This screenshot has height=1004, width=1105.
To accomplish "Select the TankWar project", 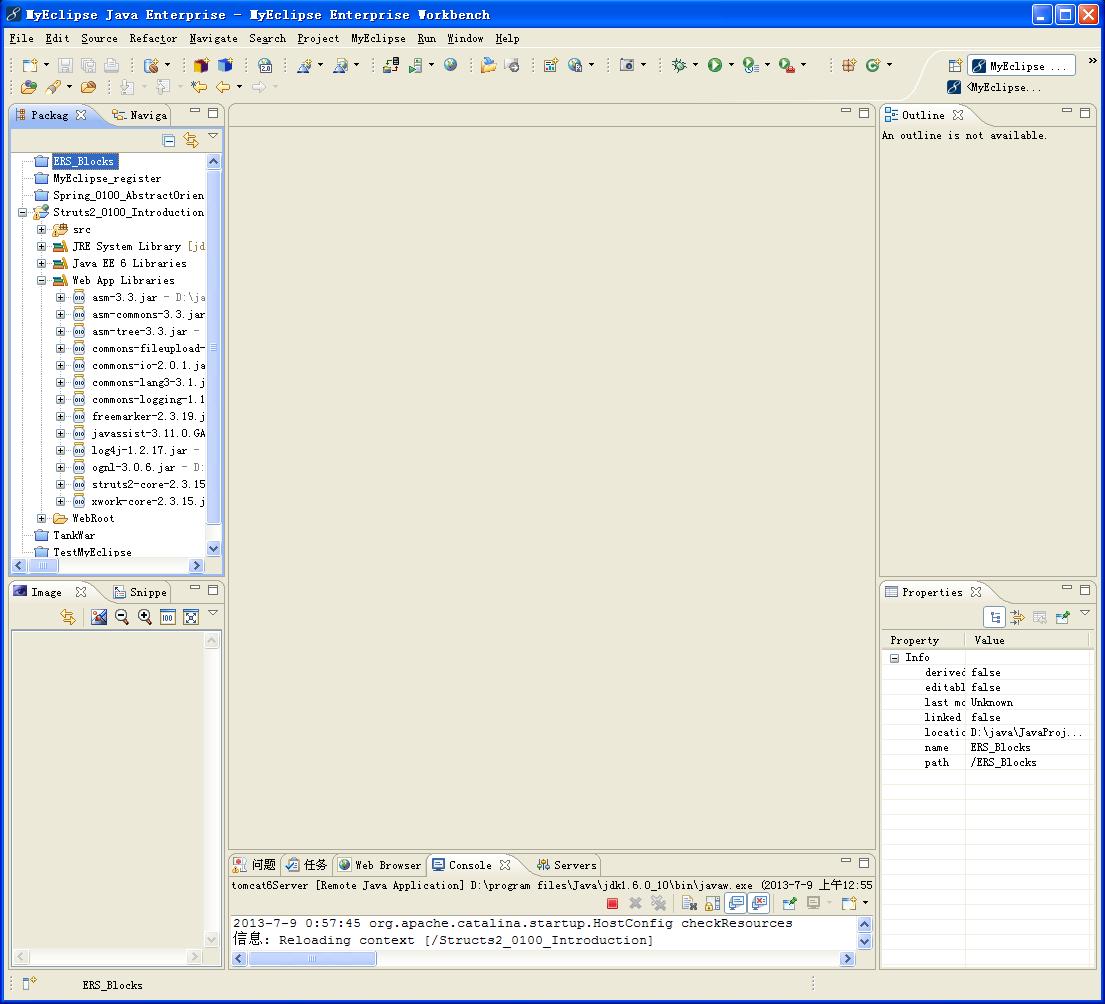I will [x=73, y=535].
